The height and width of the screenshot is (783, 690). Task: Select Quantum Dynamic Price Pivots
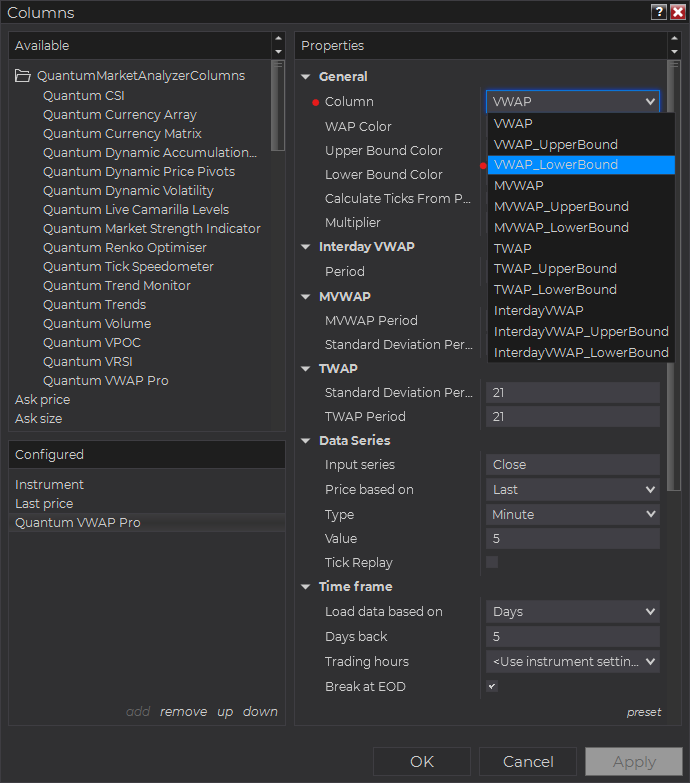tap(139, 172)
